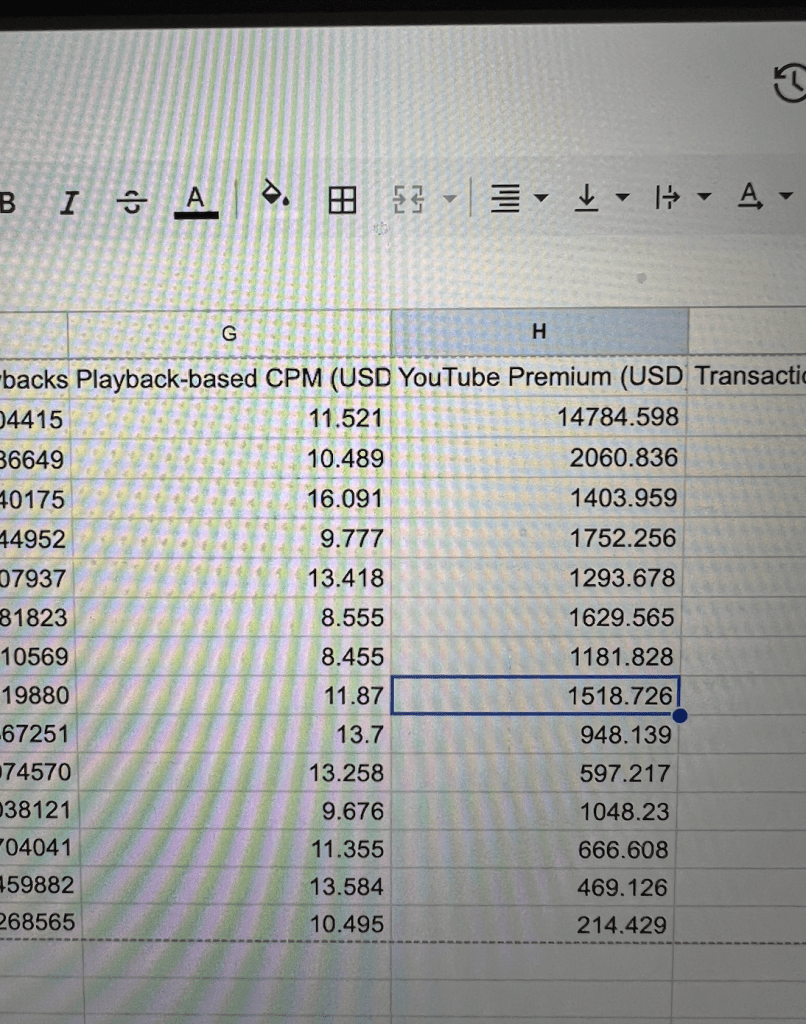
Task: Click the selected cell's fill handle
Action: (680, 715)
